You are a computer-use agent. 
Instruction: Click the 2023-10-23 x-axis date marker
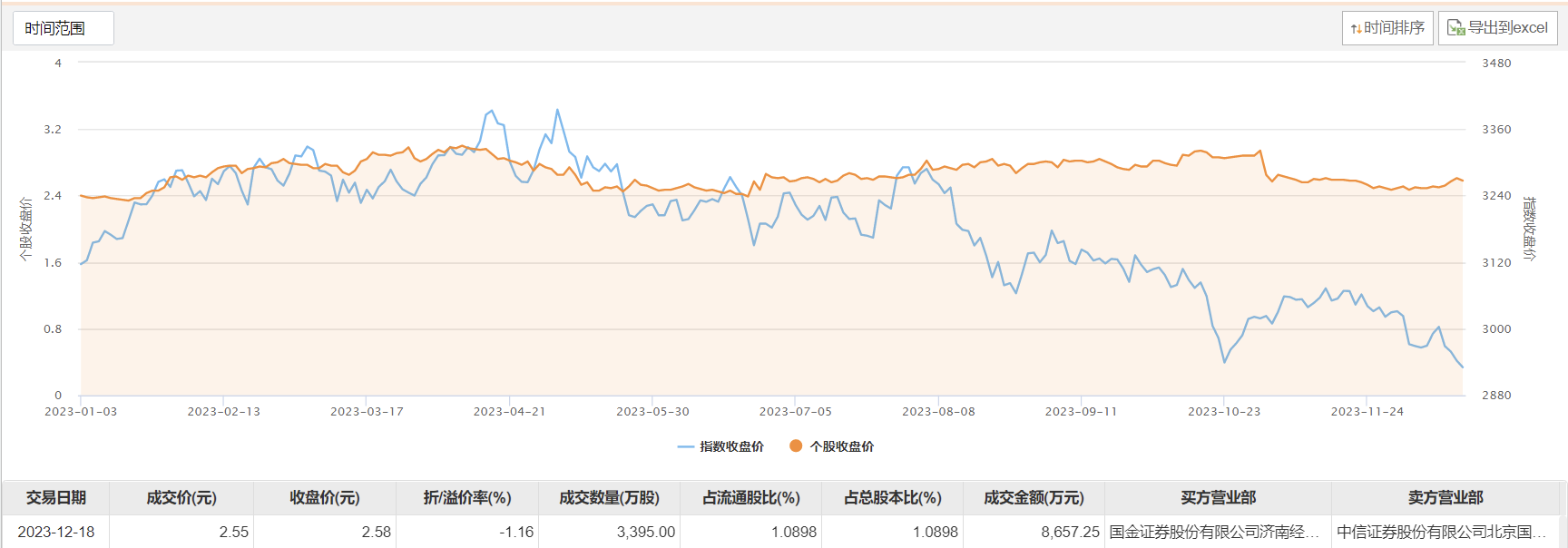[x=1224, y=411]
